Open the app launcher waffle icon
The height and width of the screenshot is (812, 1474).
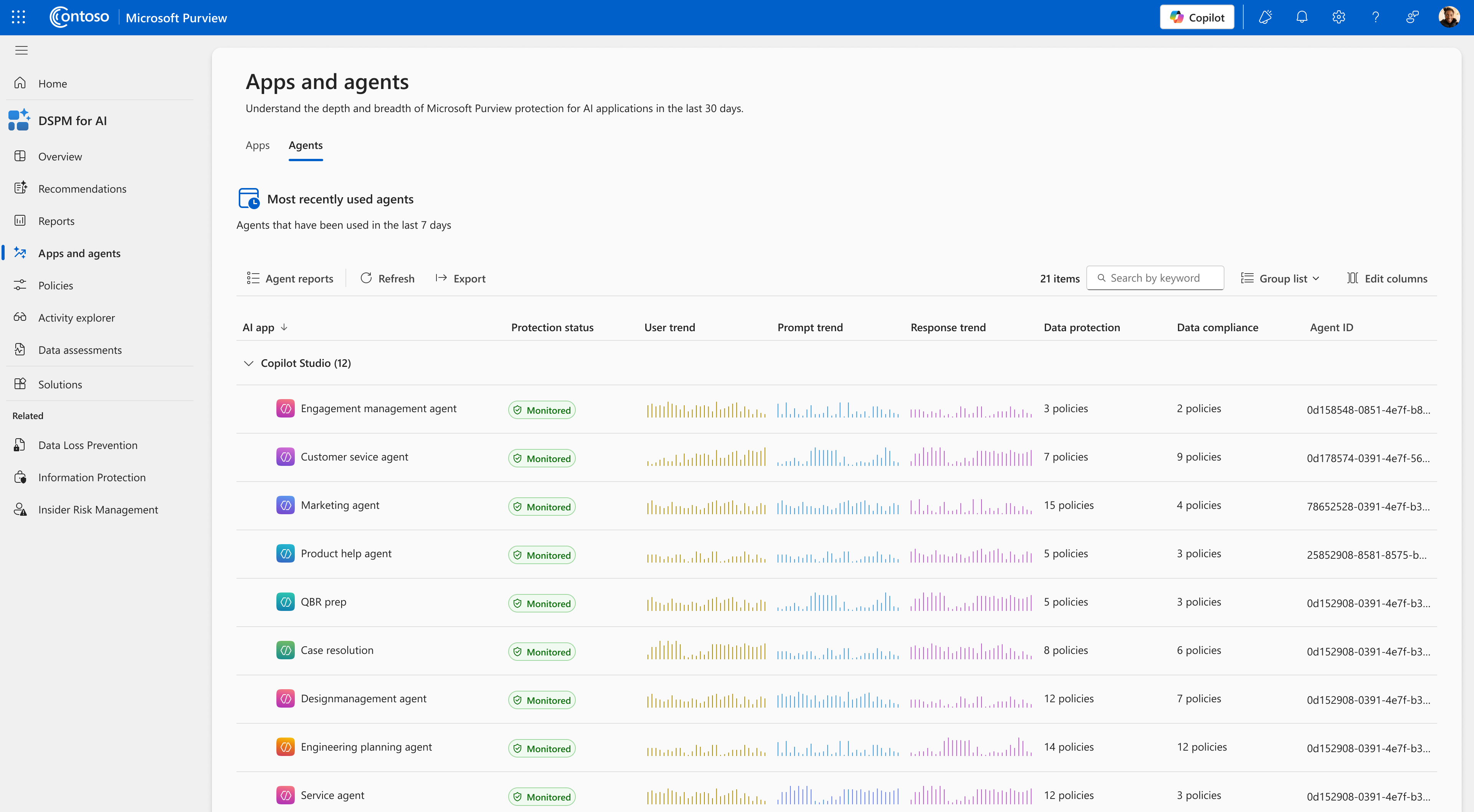(18, 17)
